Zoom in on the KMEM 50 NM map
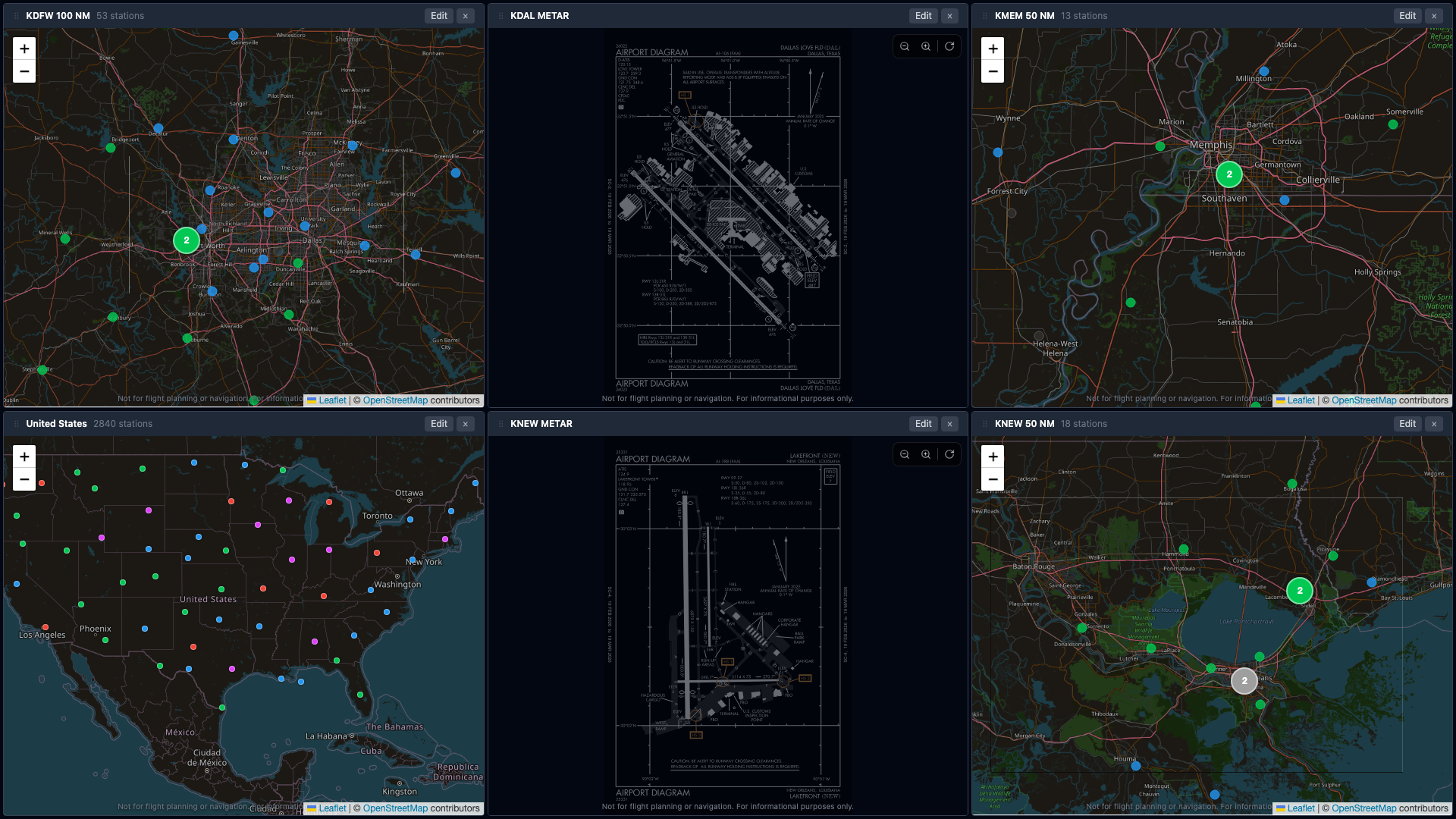1456x819 pixels. click(x=993, y=49)
